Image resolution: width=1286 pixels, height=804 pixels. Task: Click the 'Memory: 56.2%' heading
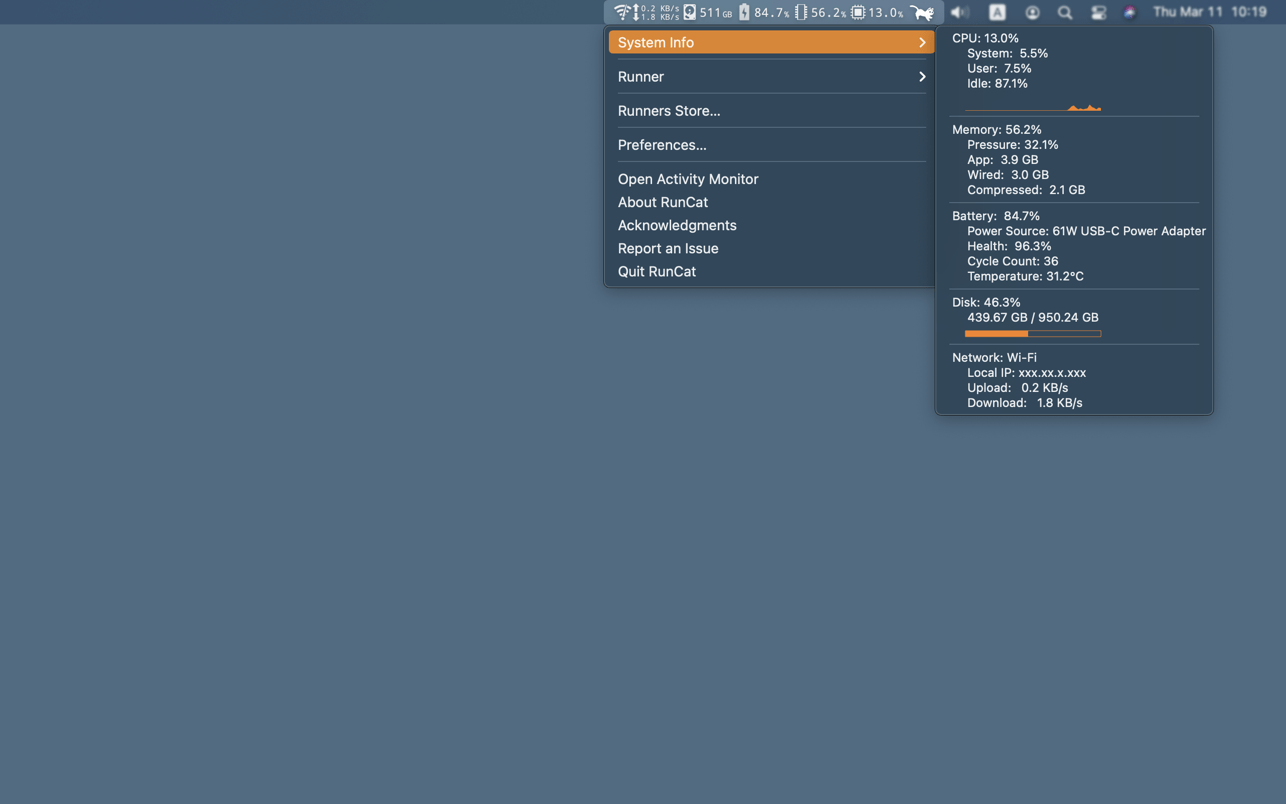coord(997,129)
